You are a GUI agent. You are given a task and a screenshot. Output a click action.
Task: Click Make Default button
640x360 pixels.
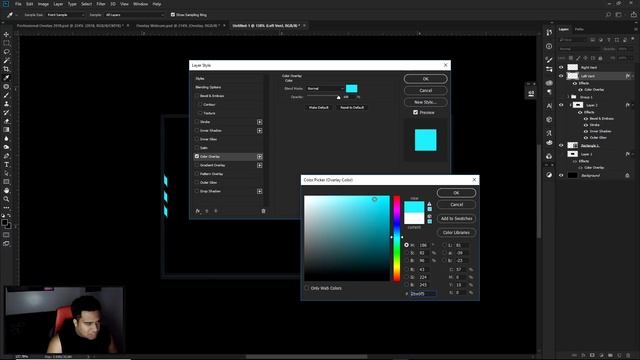coord(318,107)
